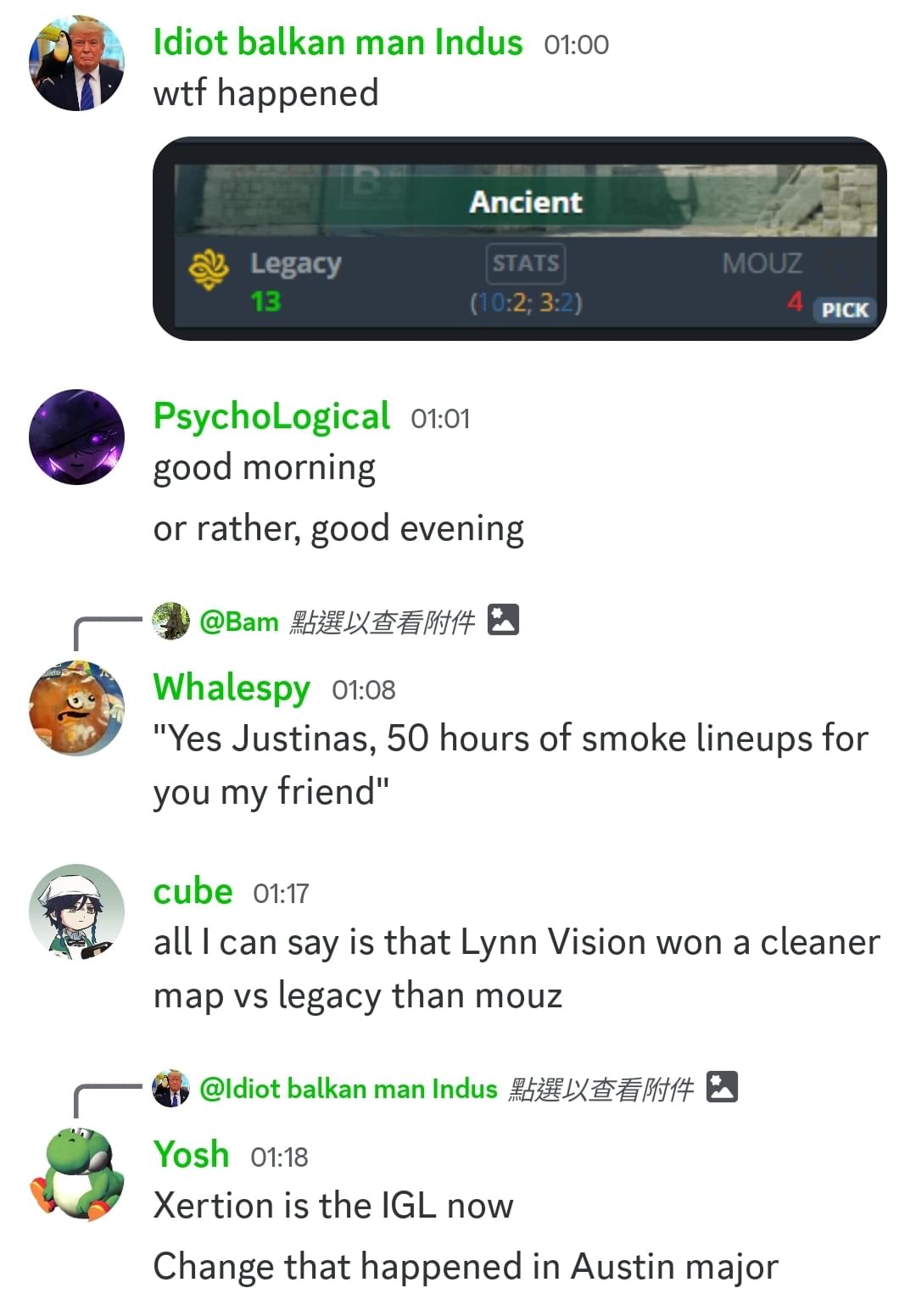Select cube's message about Lynn Vision
Screen dimensions: 916x1316
[517, 968]
